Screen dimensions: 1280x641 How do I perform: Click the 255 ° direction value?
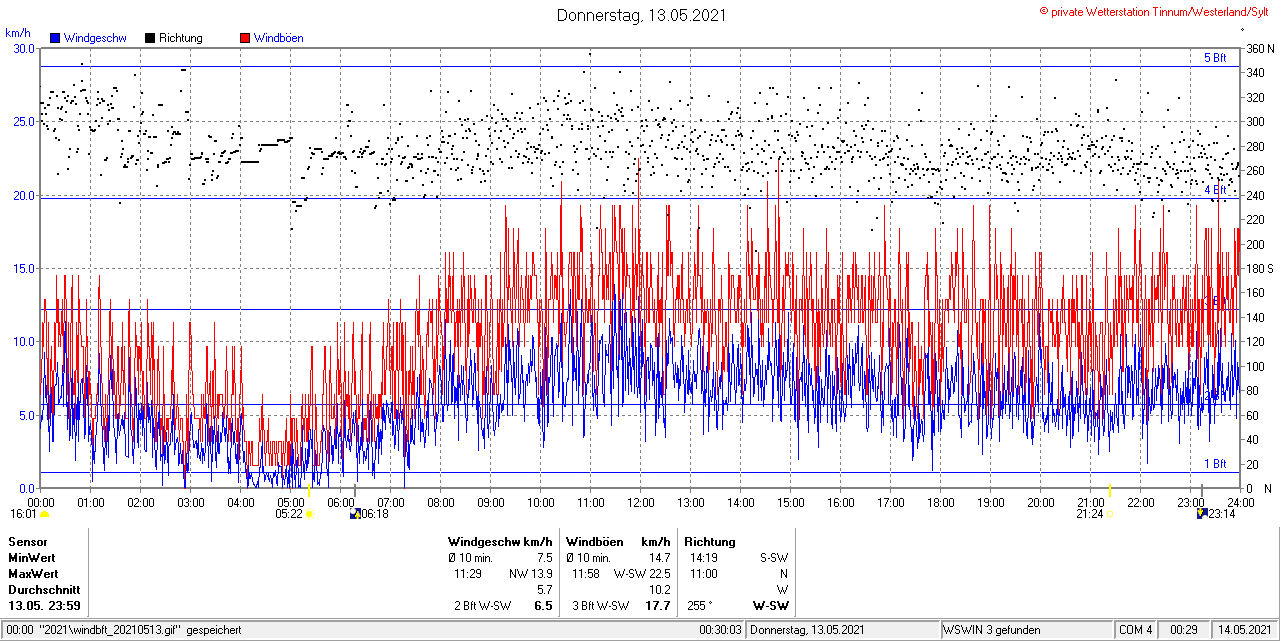pos(701,606)
